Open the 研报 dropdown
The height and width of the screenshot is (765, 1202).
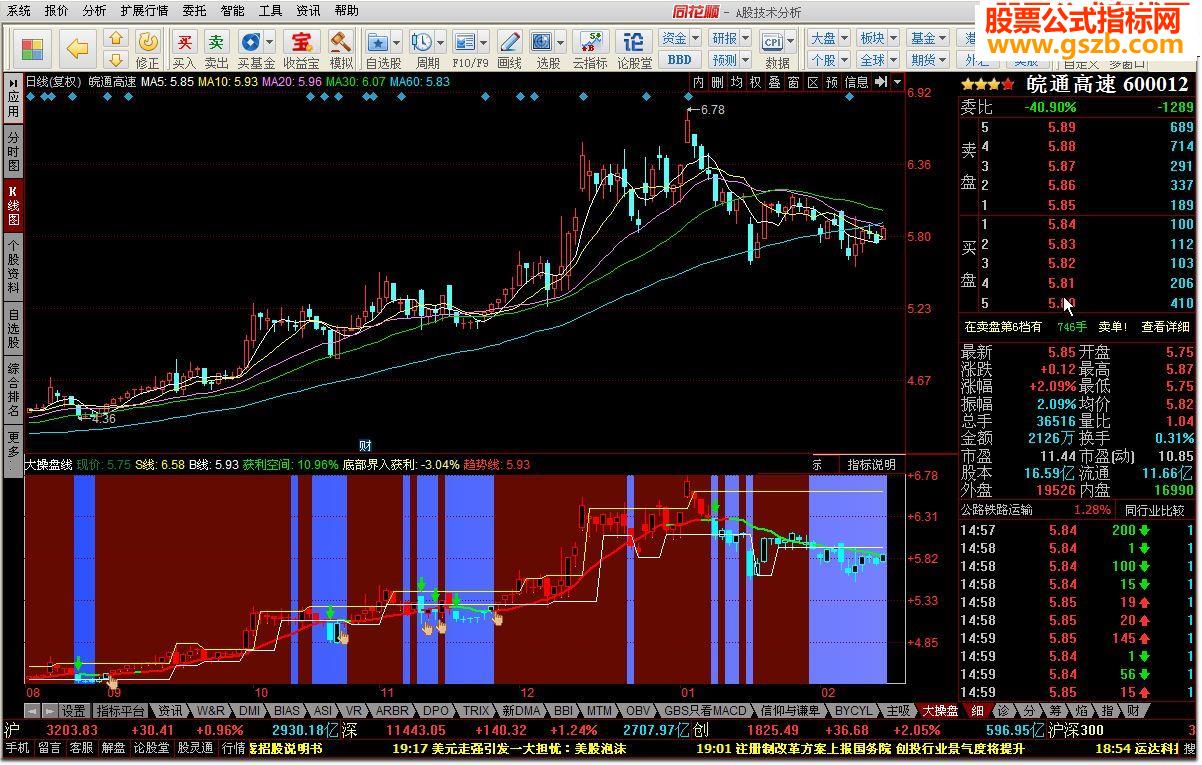click(x=729, y=38)
